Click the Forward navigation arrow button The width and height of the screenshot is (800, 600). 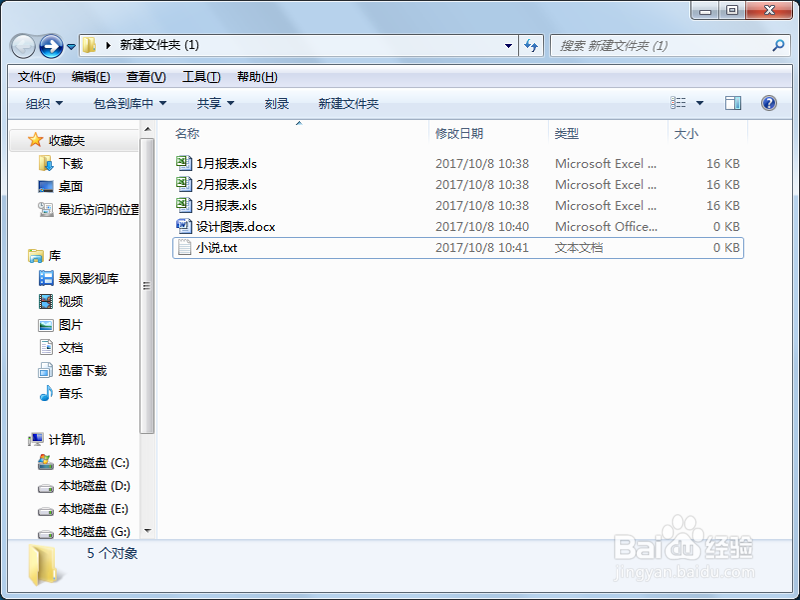(x=51, y=46)
